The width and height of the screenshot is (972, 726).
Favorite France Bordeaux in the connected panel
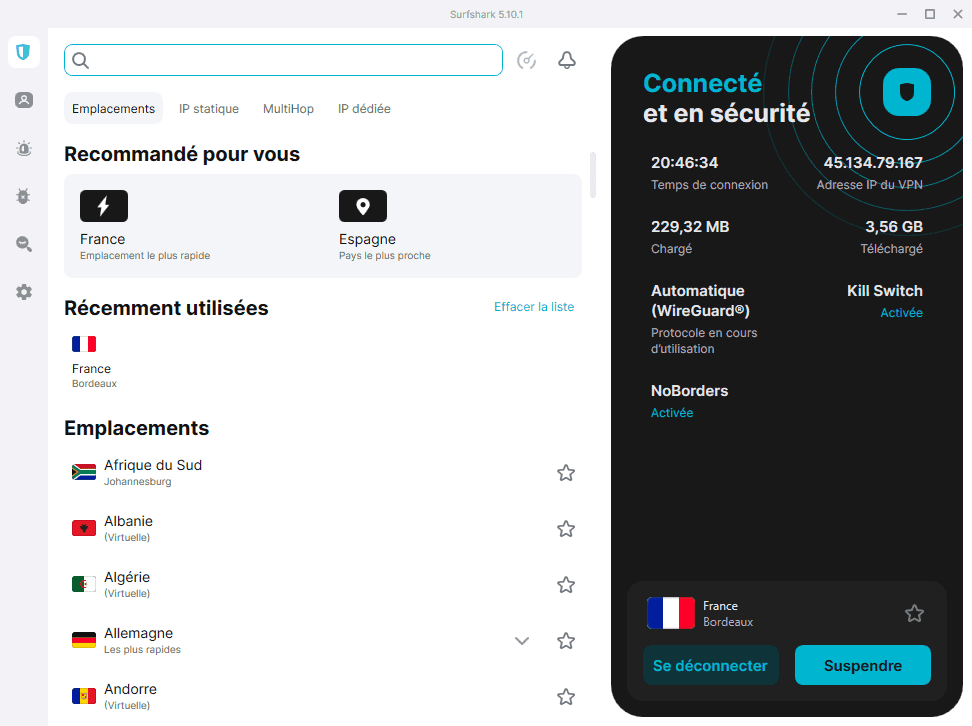914,613
